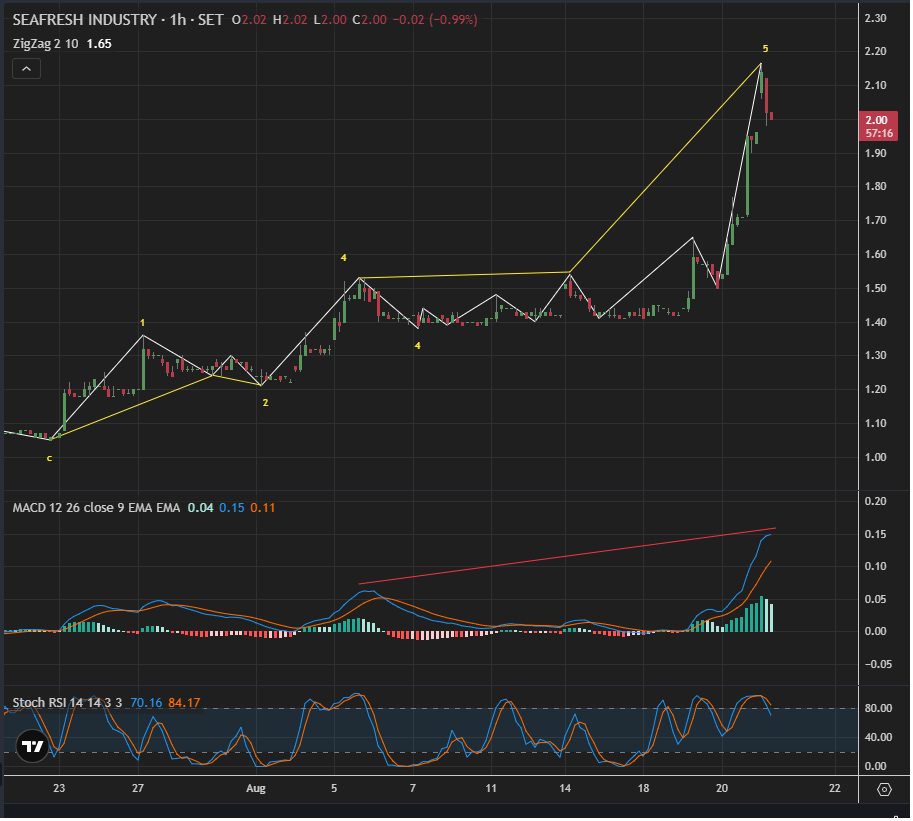Click the 23 date on time axis
Screen dimensions: 913x821
pos(59,790)
